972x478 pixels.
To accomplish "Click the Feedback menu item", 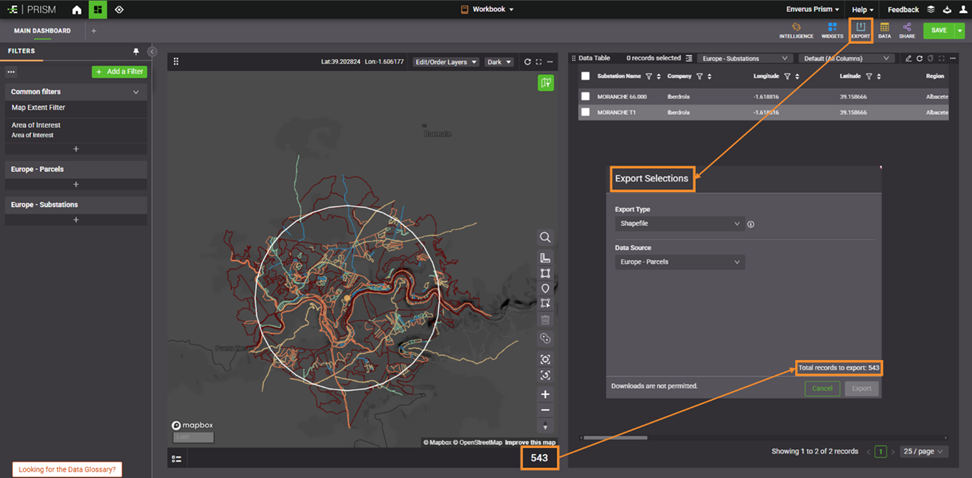I will click(903, 9).
